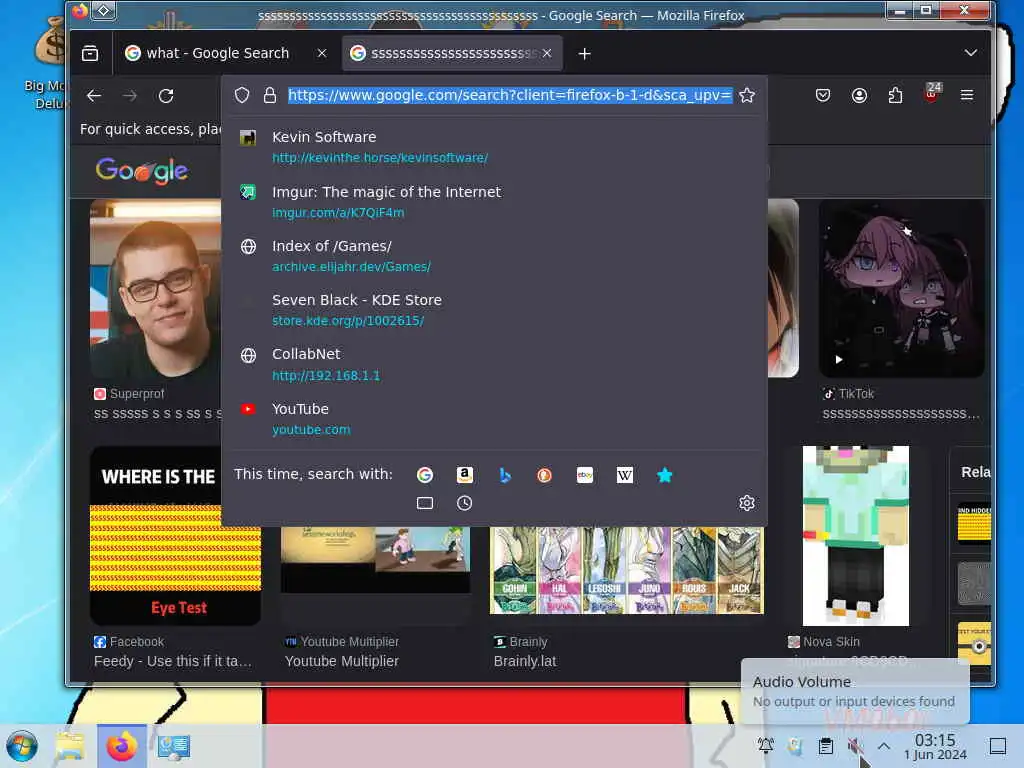Open the Superprof image result

(x=155, y=289)
